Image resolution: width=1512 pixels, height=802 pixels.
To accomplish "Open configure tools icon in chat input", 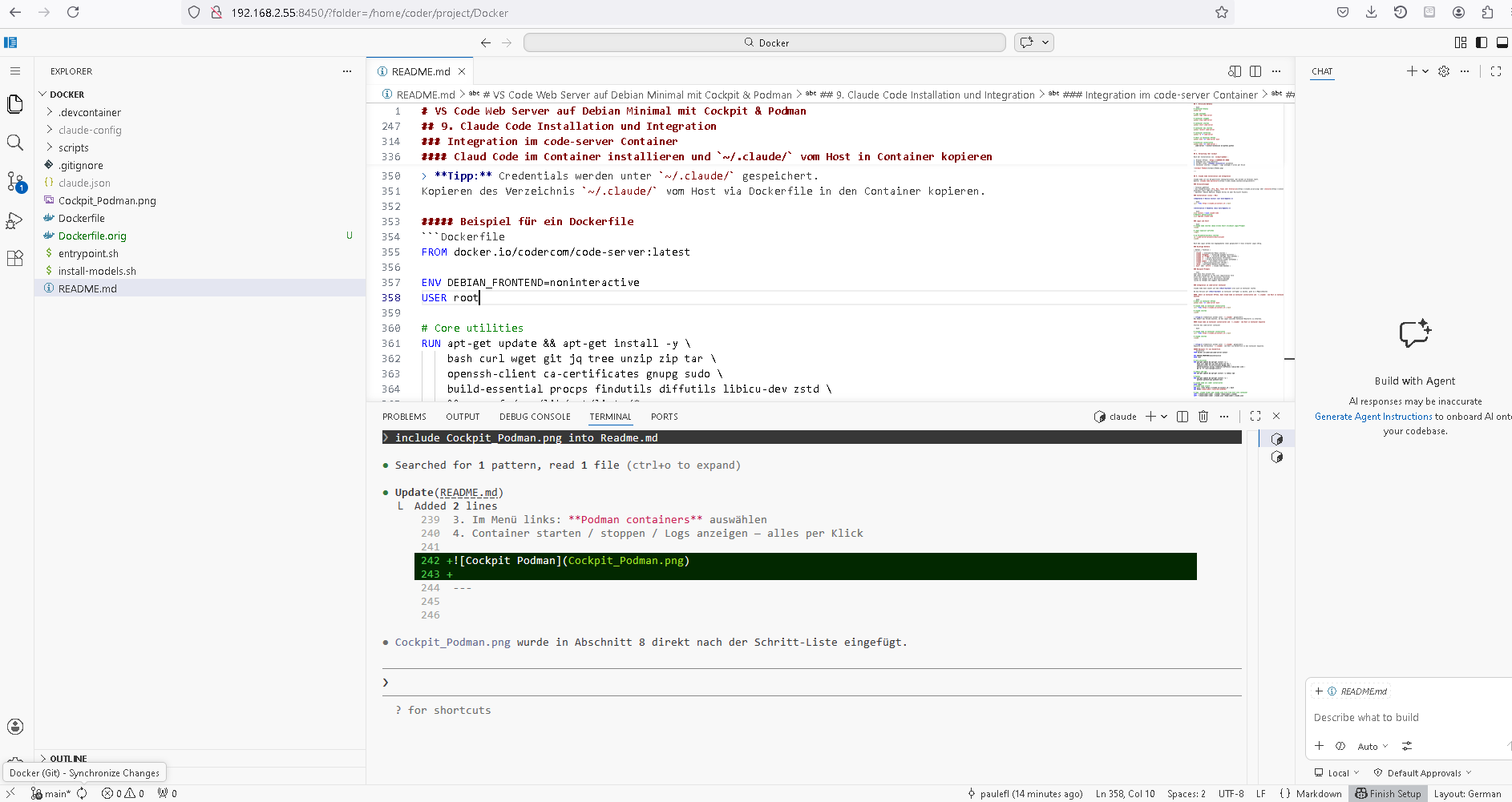I will 1407,746.
